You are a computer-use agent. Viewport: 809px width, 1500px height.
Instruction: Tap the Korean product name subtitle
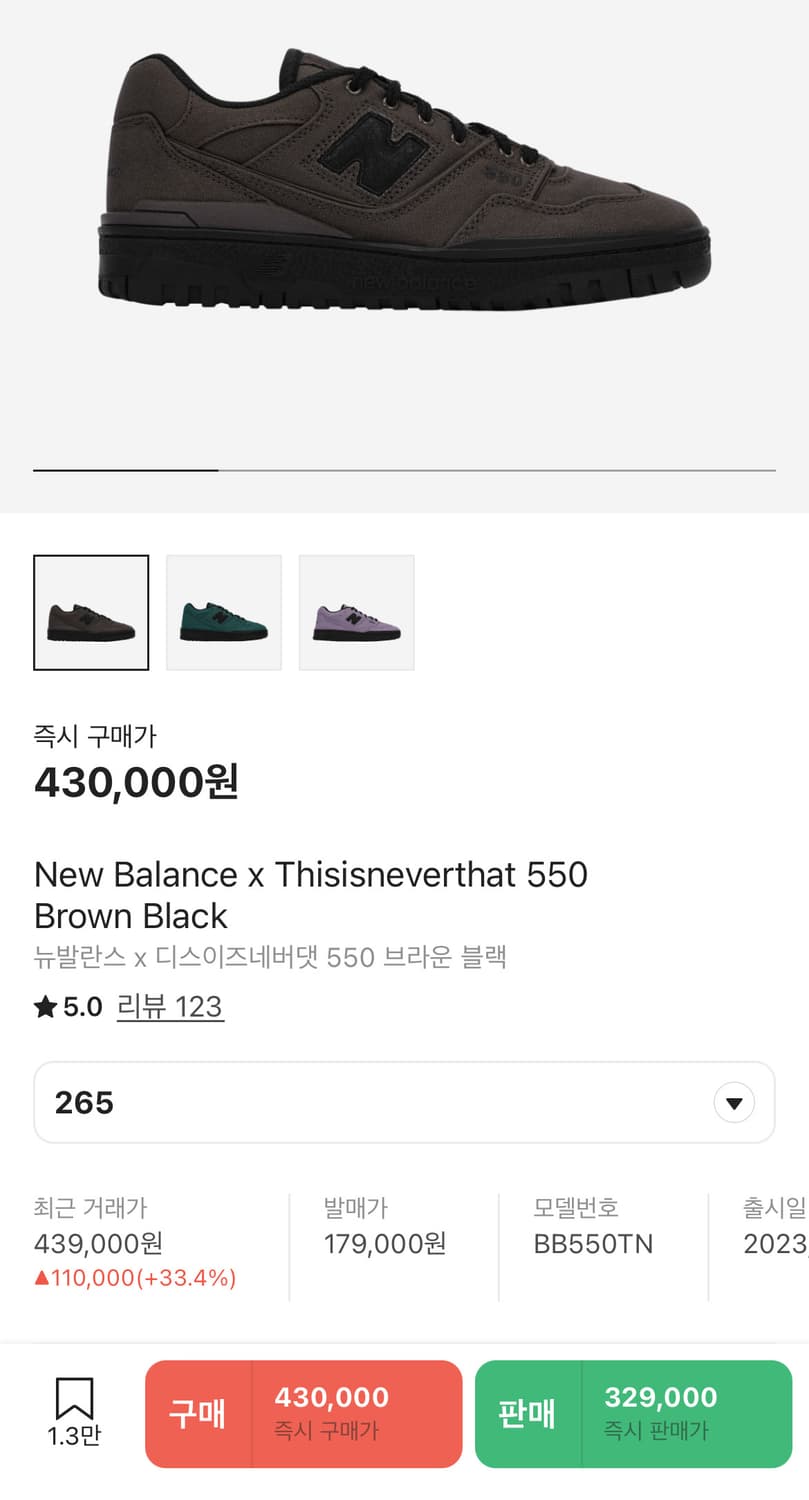(x=270, y=957)
